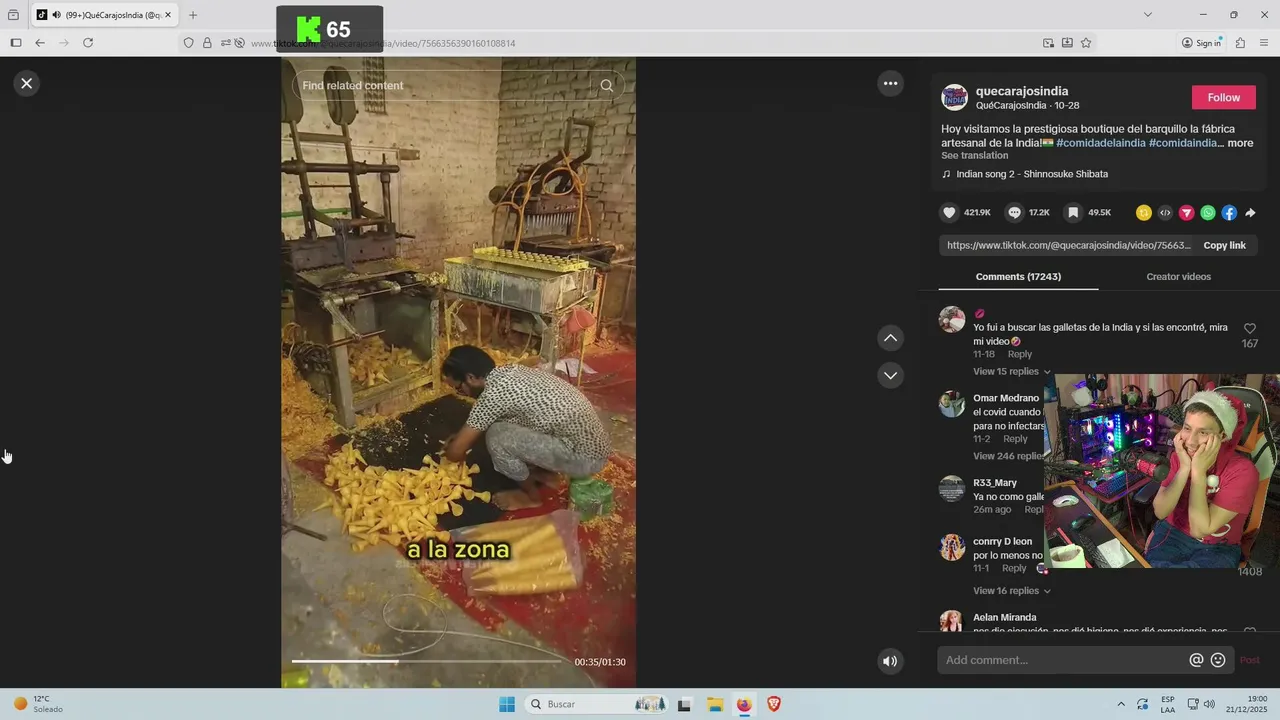1280x720 pixels.
Task: Close the TikTok video viewer
Action: pos(27,84)
